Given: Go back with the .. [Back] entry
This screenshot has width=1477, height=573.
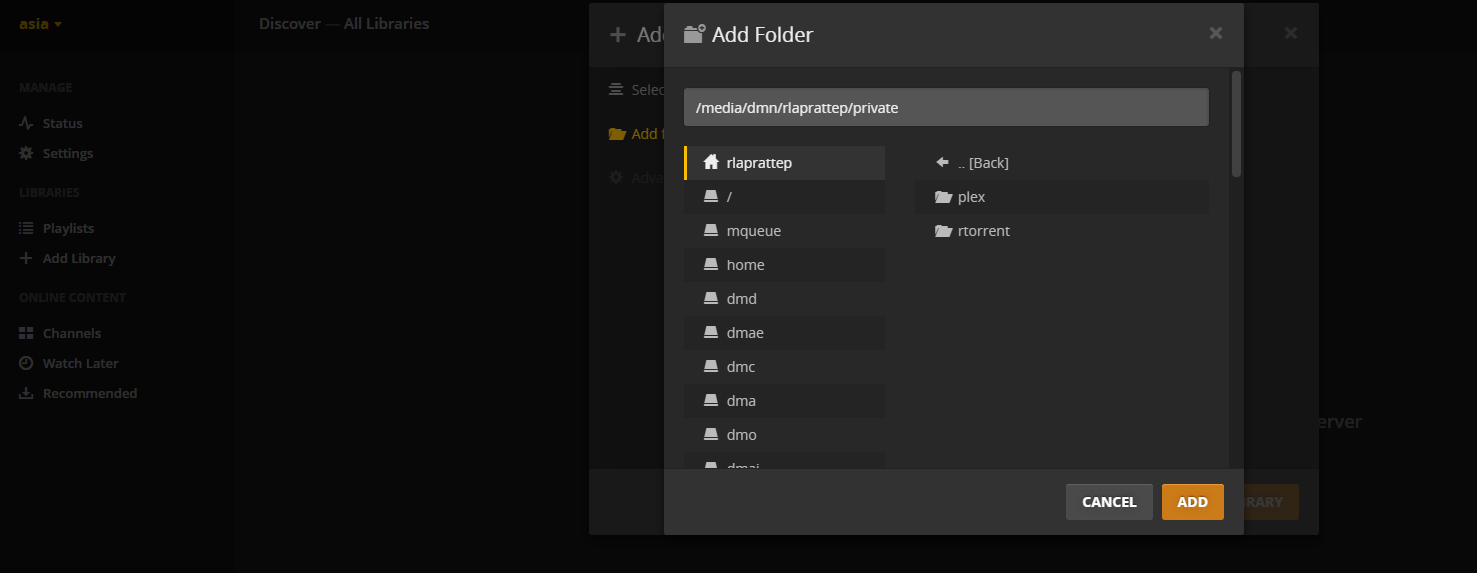Looking at the screenshot, I should click(x=1062, y=163).
